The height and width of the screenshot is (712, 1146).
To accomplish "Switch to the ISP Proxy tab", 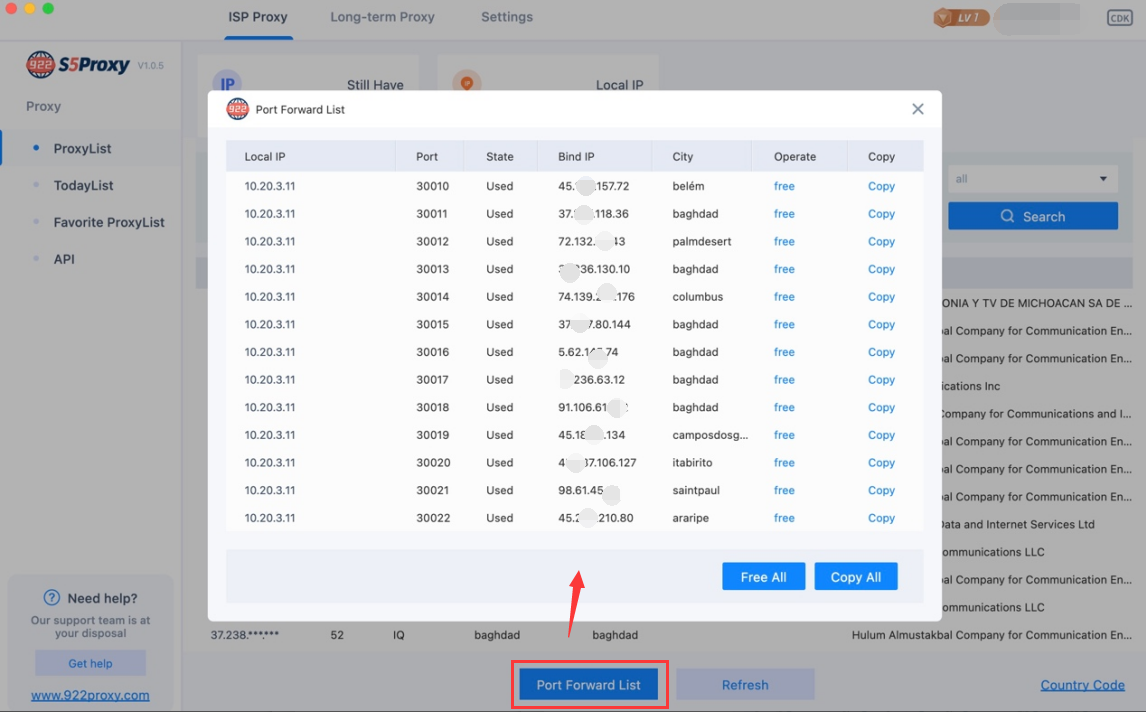I will click(258, 17).
